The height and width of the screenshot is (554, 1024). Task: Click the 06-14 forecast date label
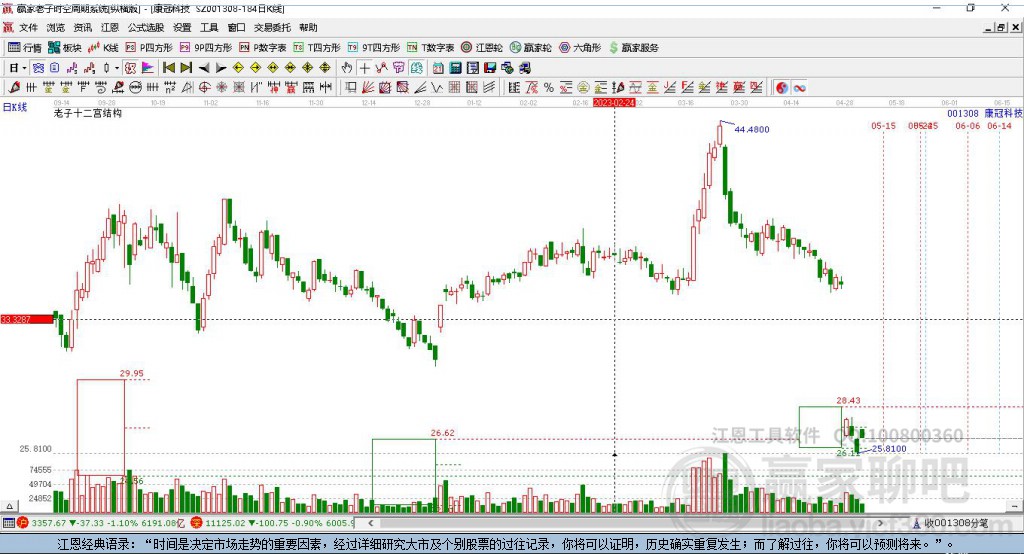[x=999, y=125]
